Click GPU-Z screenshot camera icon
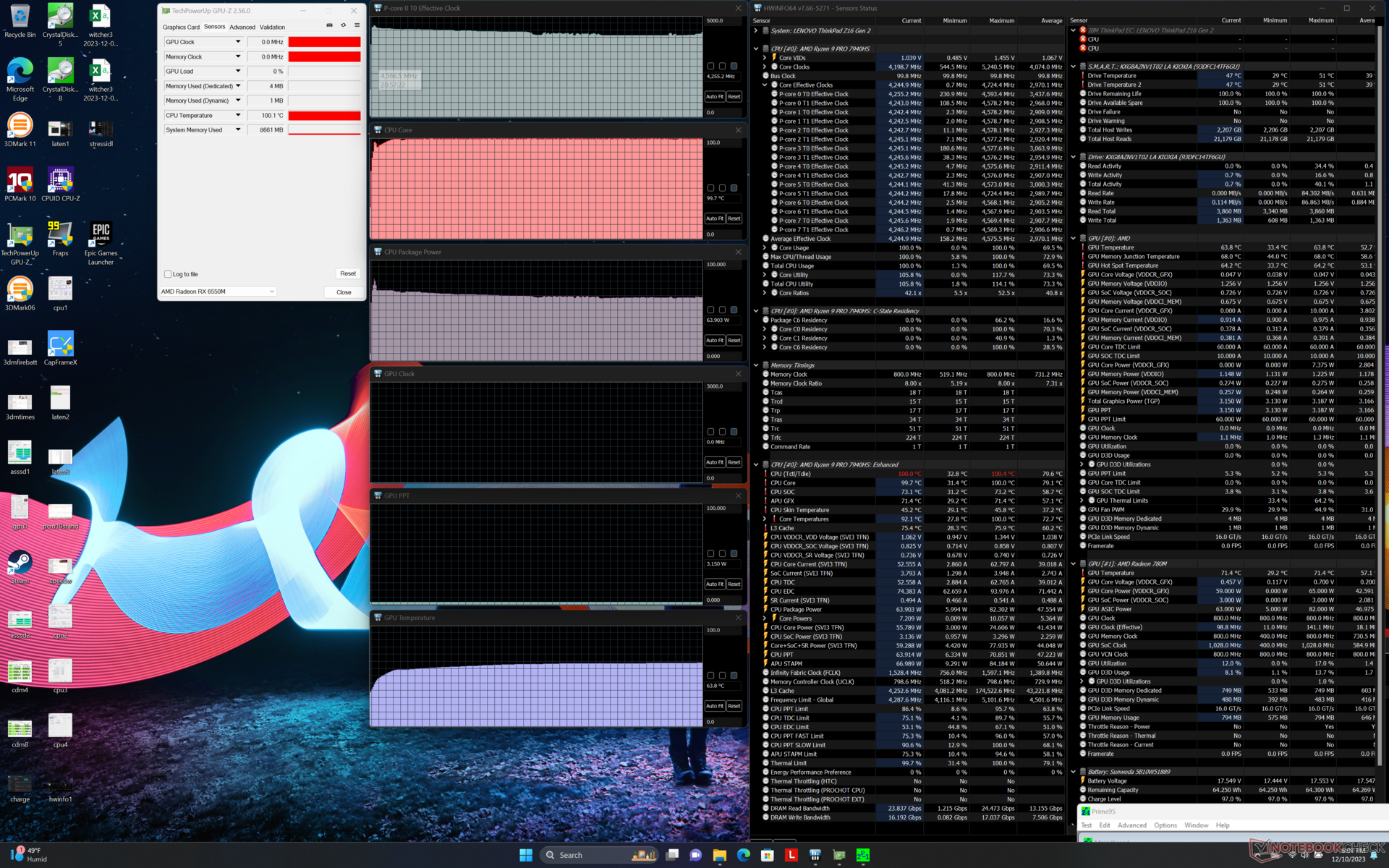1389x868 pixels. (x=329, y=25)
